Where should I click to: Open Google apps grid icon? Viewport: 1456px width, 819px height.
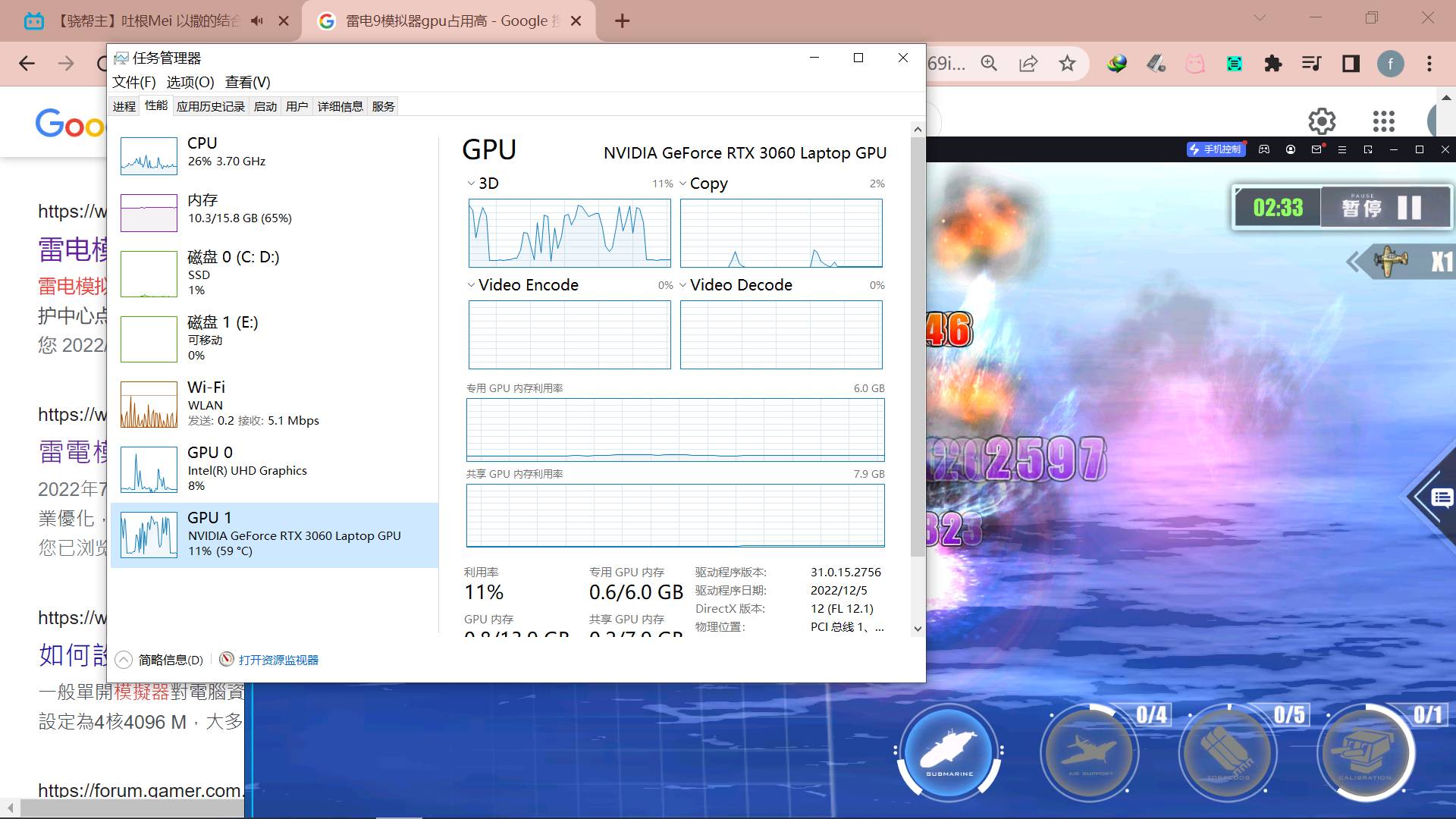(x=1383, y=121)
